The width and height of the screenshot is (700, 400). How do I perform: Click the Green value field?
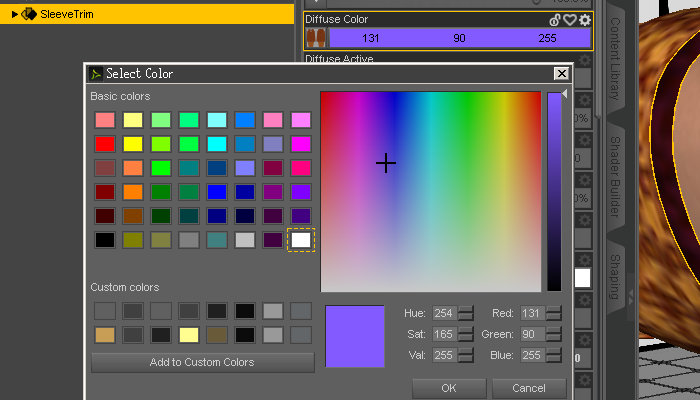coord(532,334)
